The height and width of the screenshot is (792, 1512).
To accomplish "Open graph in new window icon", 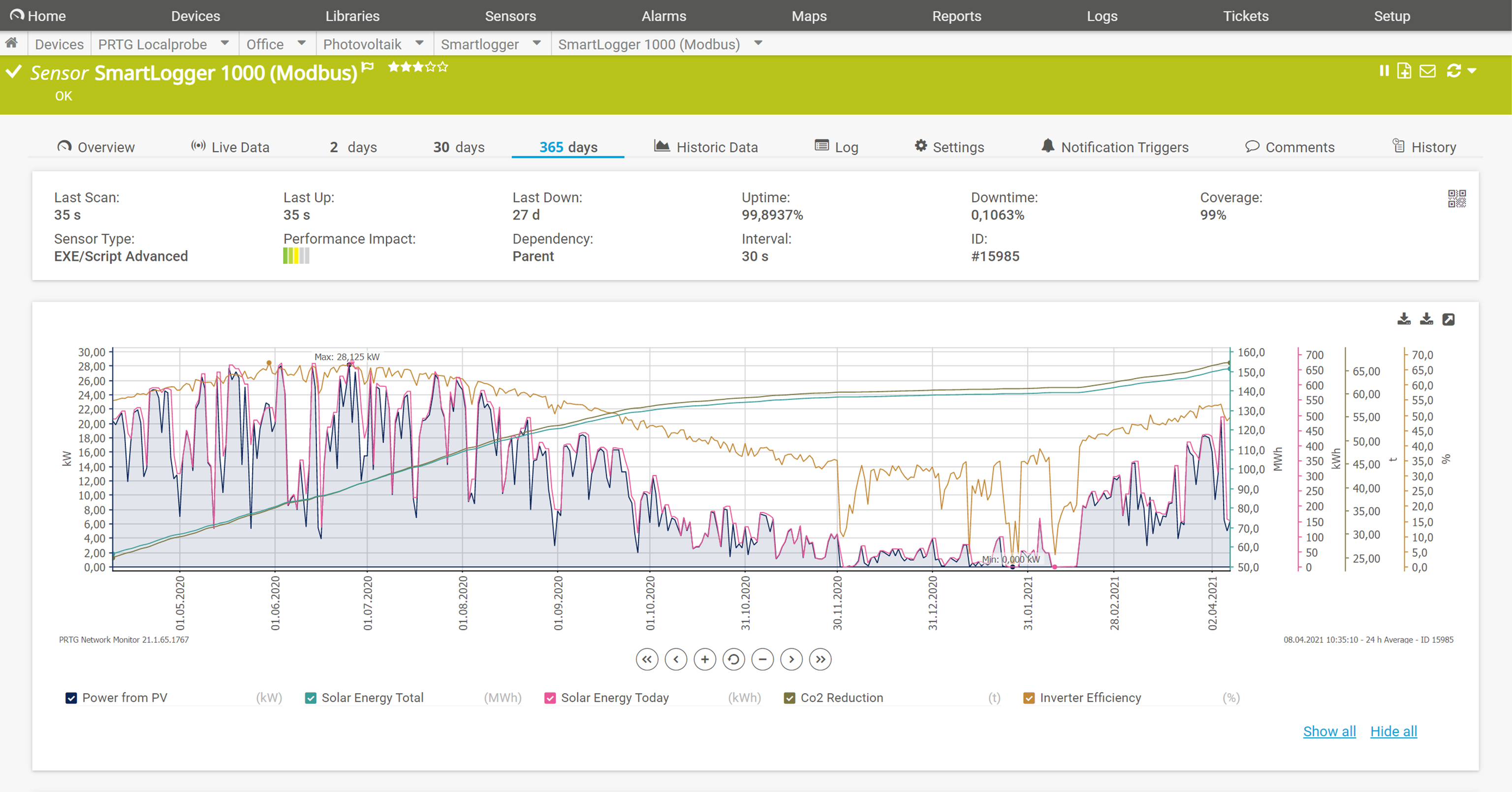I will pyautogui.click(x=1449, y=319).
